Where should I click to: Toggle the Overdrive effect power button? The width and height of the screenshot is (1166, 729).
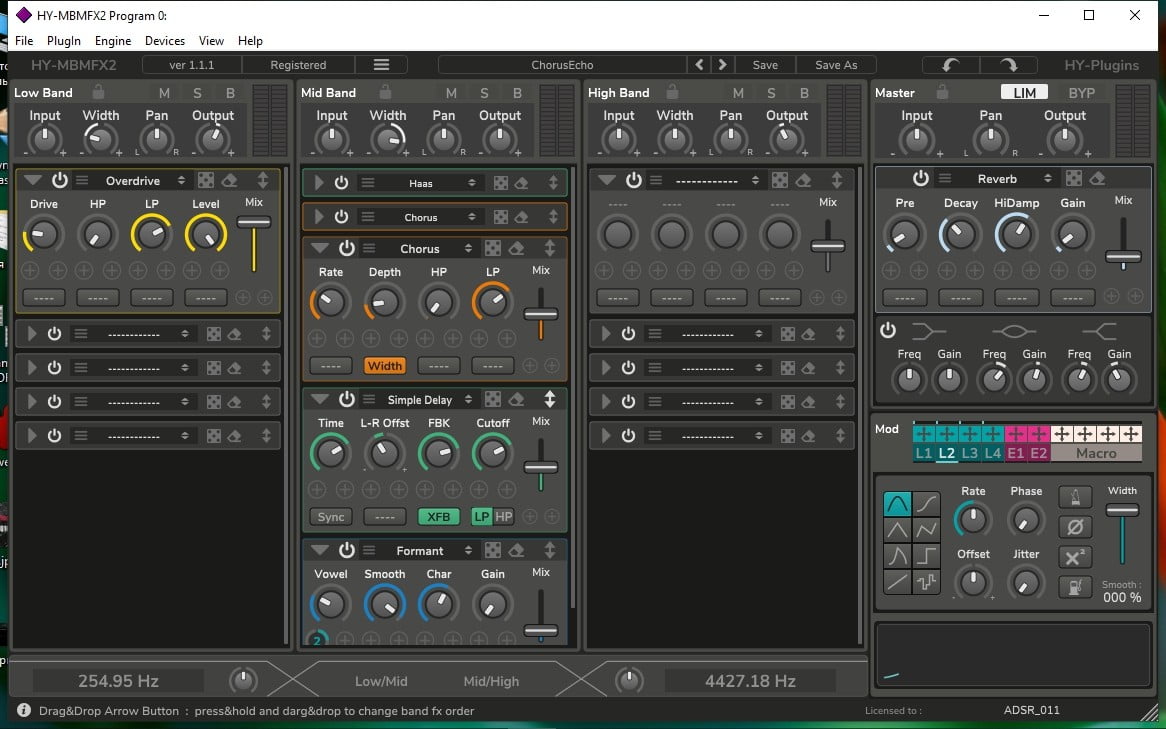[x=59, y=181]
